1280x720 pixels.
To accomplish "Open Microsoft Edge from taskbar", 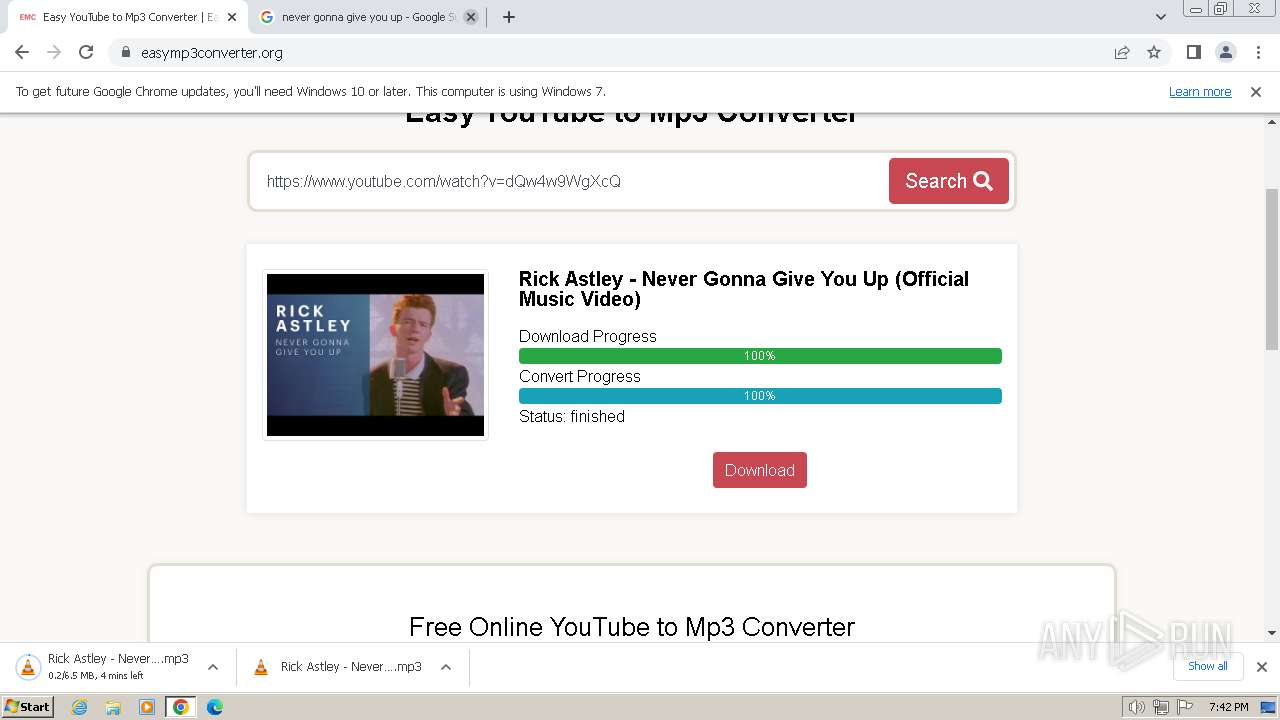I will pos(214,707).
